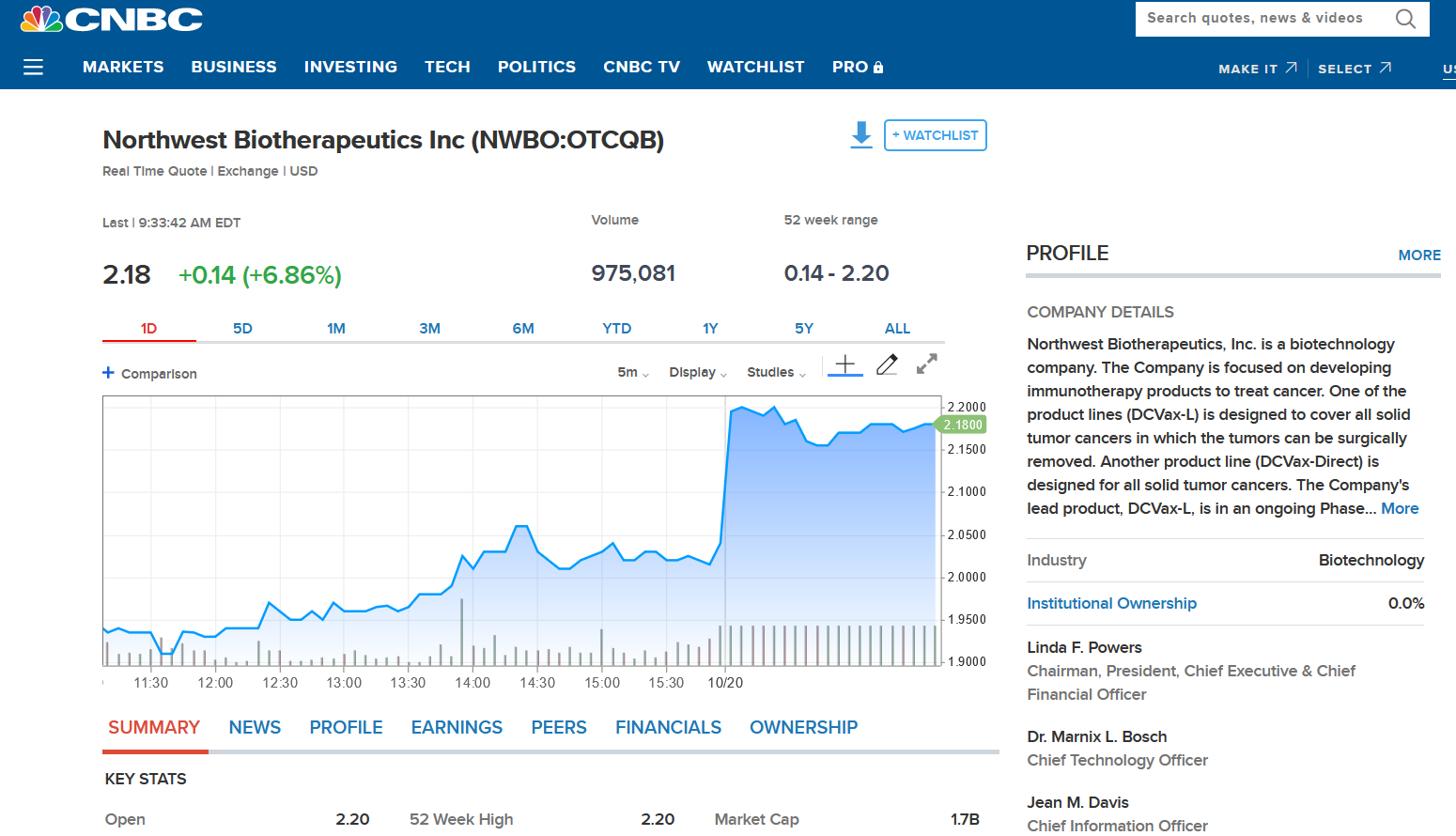Expand chart to full screen
The image size is (1456, 836).
927,364
